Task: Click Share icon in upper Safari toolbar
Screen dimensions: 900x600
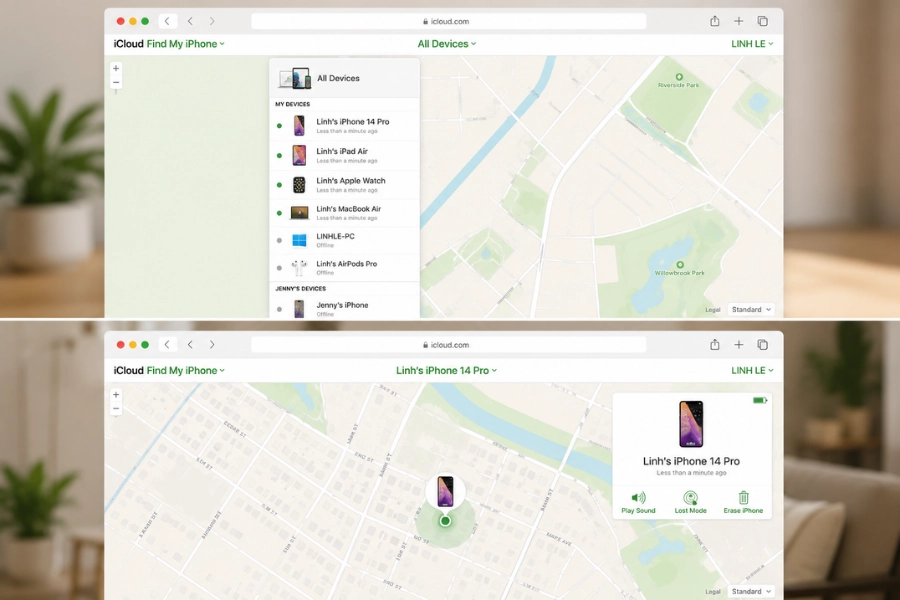Action: (715, 21)
